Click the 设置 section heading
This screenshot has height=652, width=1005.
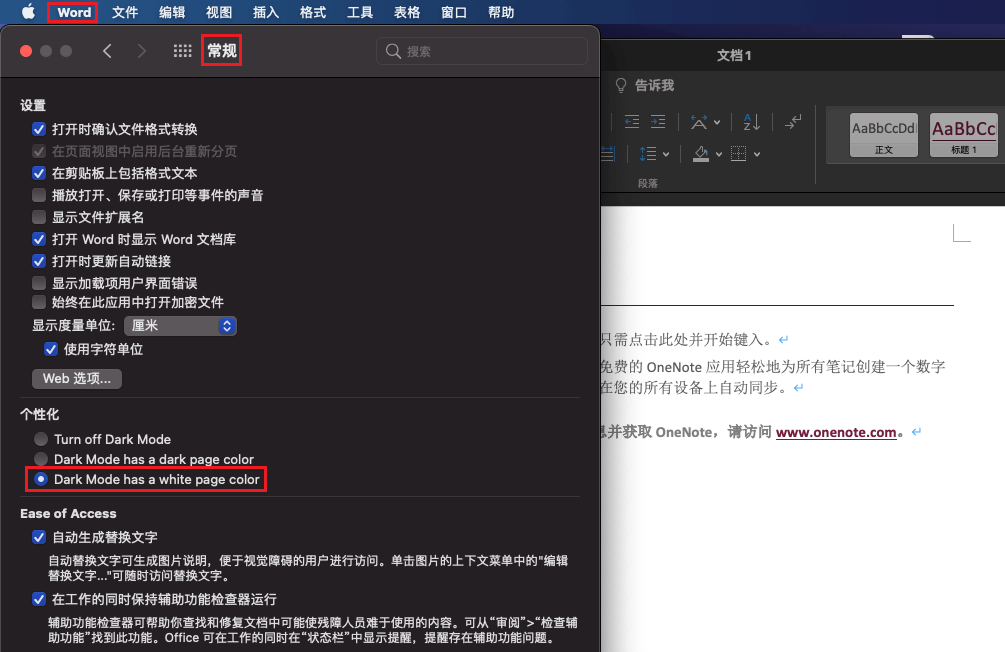[33, 105]
